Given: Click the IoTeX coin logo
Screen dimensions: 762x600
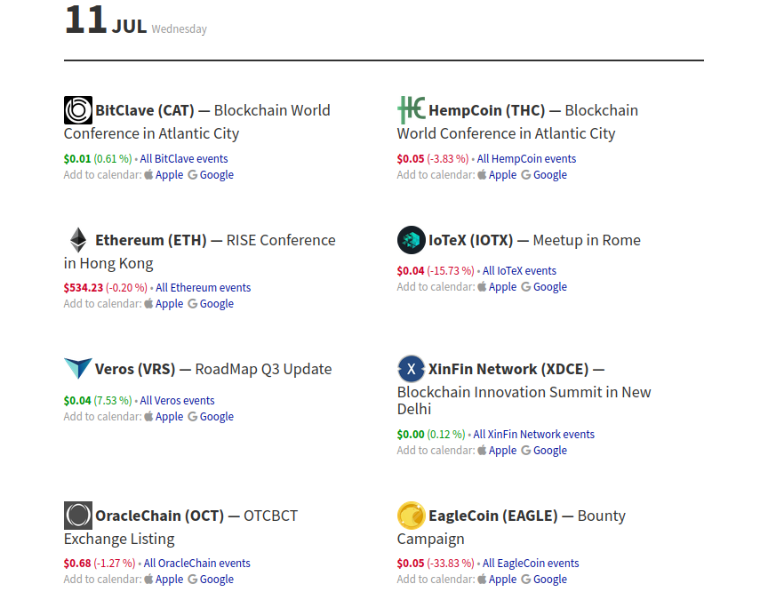Looking at the screenshot, I should (x=411, y=240).
